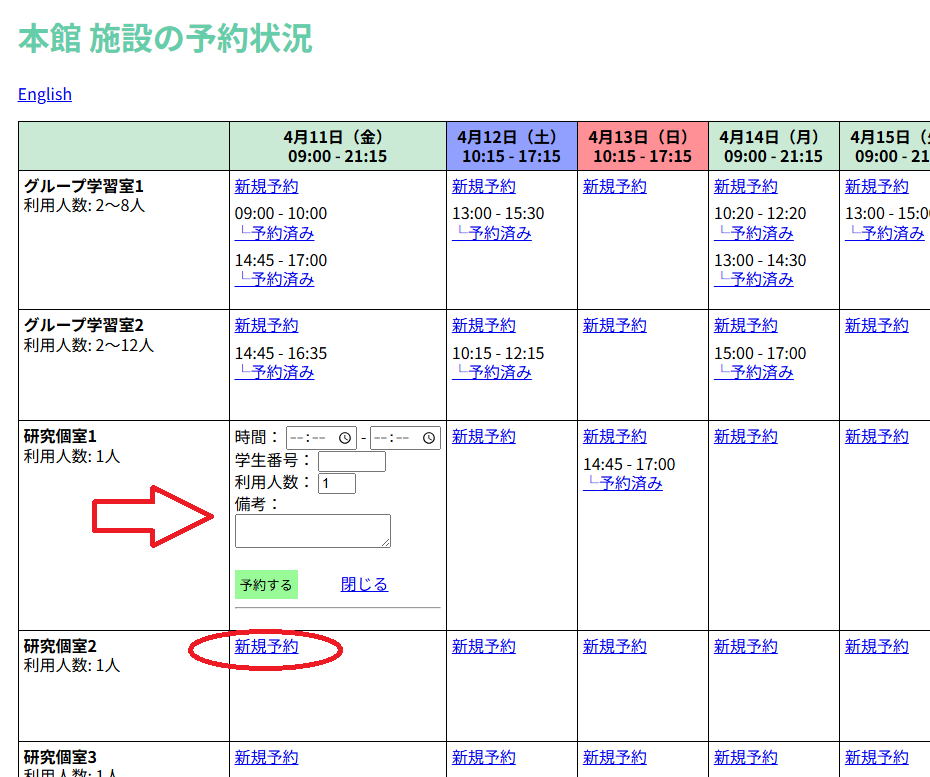Click inside the 備考 textarea

click(312, 530)
